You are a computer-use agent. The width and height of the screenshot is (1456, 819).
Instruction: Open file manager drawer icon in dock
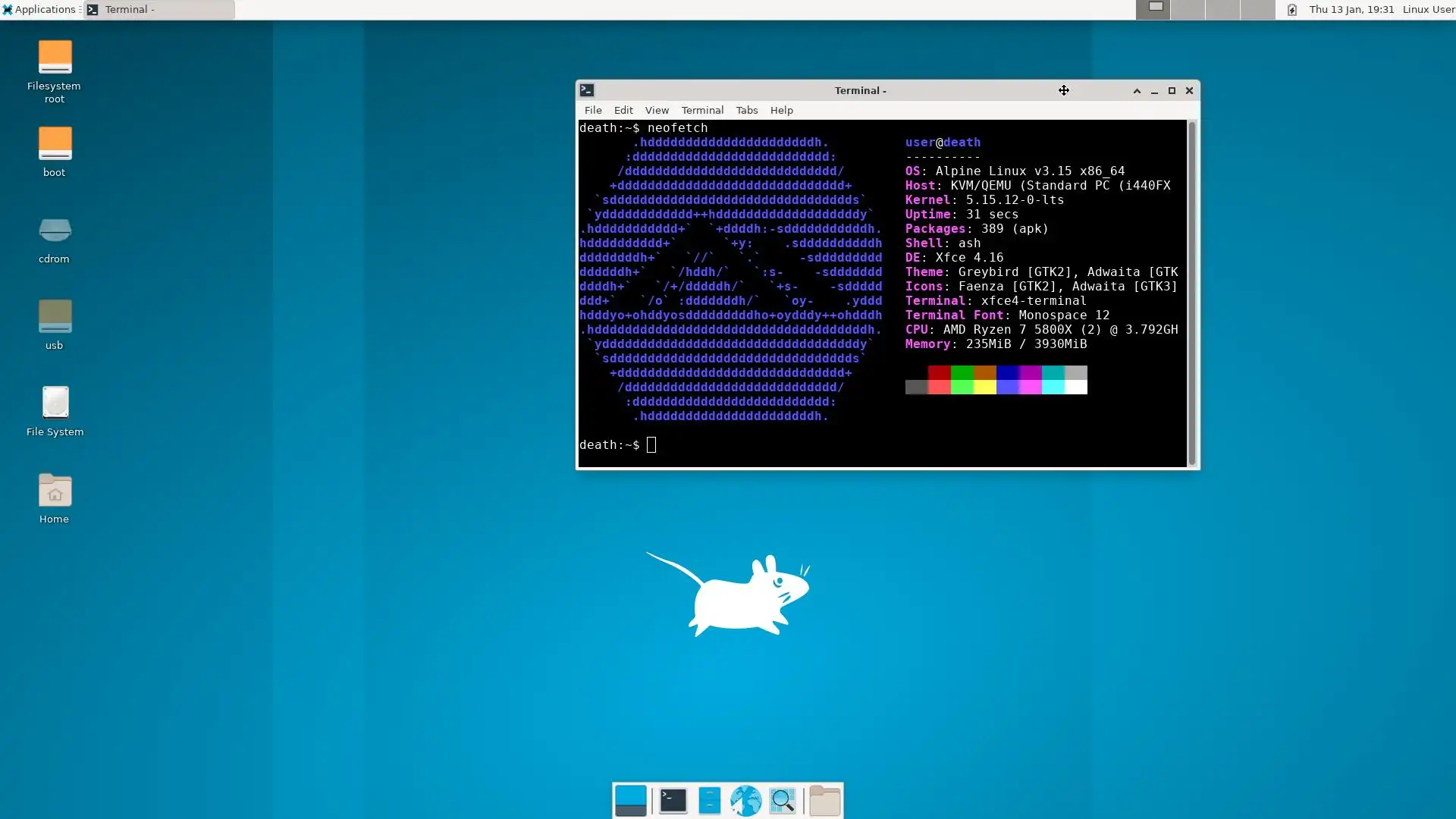709,801
